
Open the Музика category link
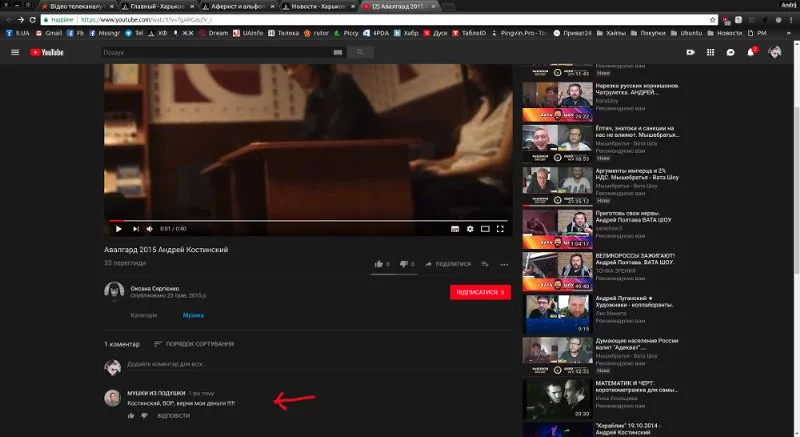(193, 315)
